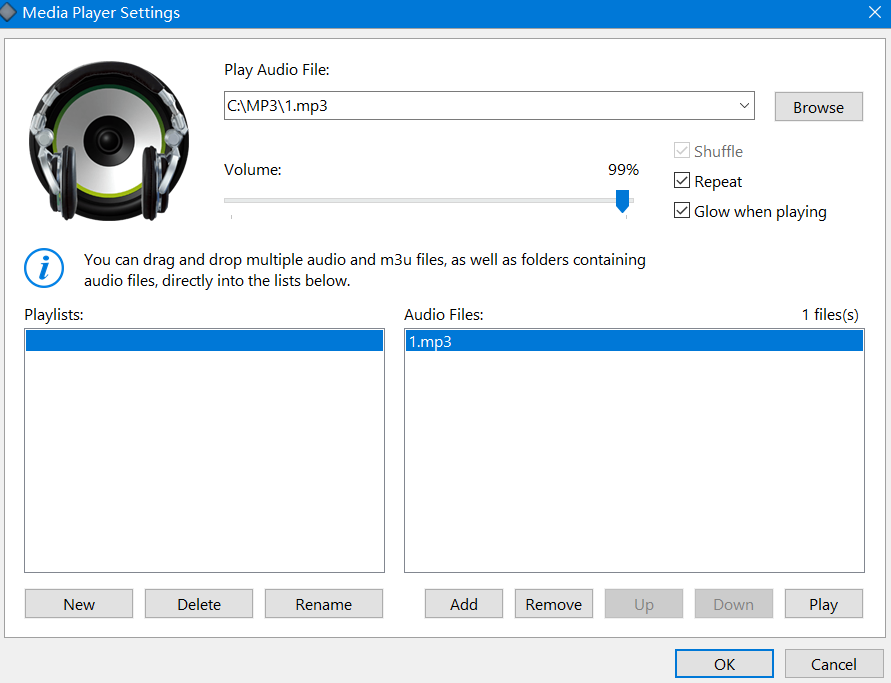The image size is (891, 683).
Task: Click the grayed Shuffle checkbox
Action: [682, 151]
